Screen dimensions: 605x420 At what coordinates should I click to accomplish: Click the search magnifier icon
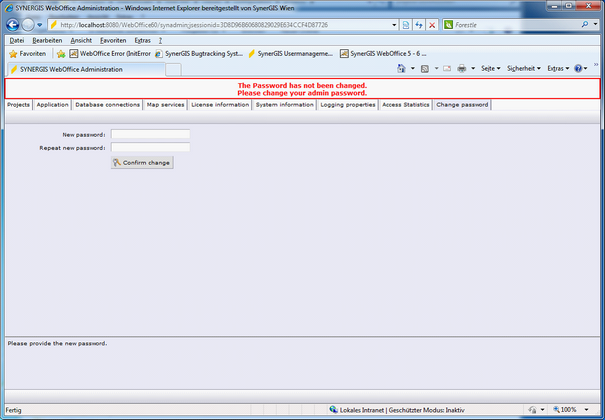tap(585, 25)
